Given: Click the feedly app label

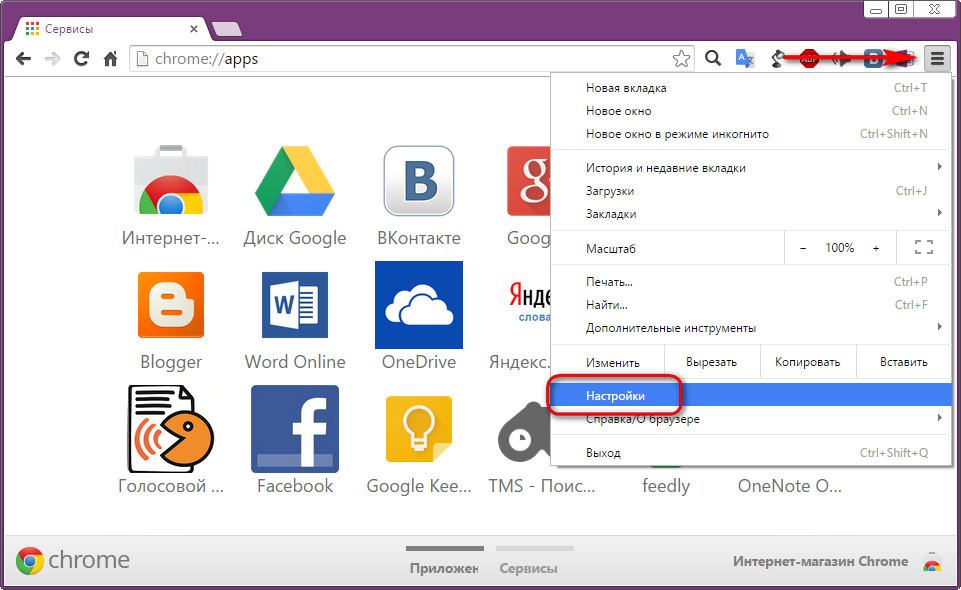Looking at the screenshot, I should point(666,486).
